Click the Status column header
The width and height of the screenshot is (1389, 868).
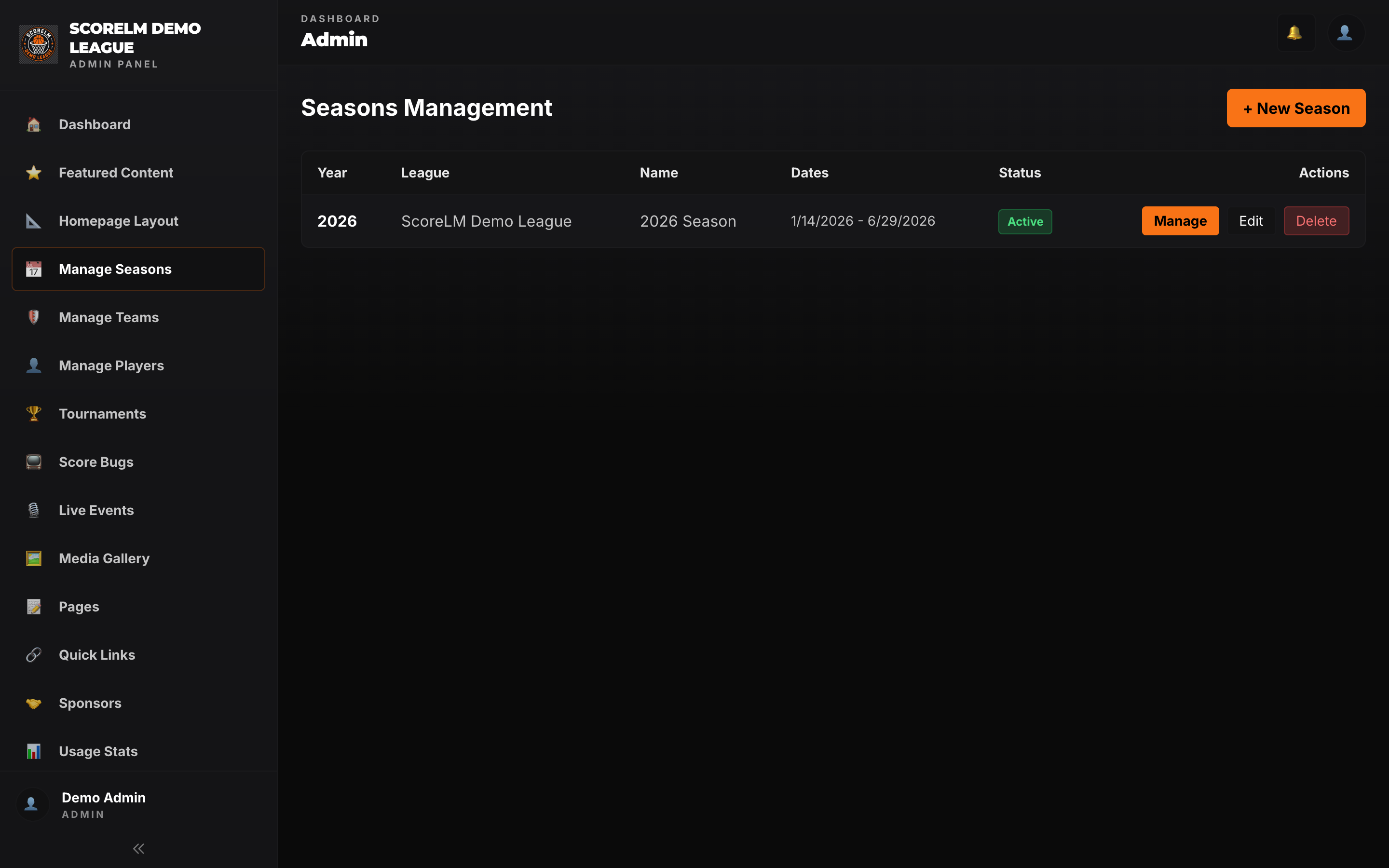(x=1020, y=173)
